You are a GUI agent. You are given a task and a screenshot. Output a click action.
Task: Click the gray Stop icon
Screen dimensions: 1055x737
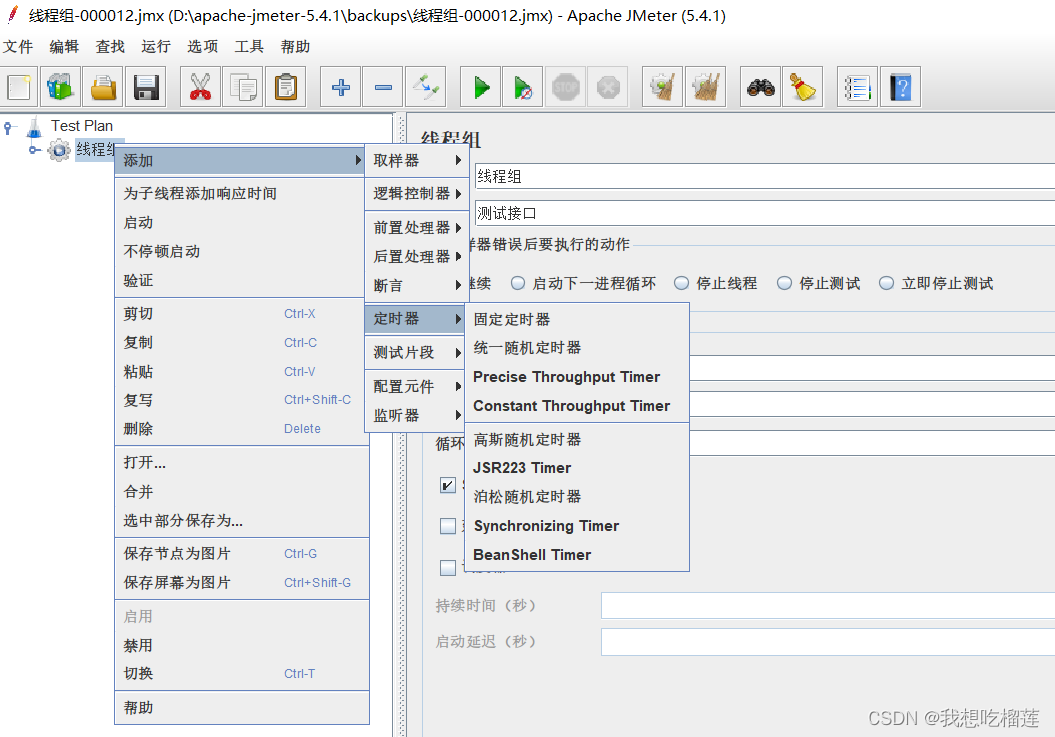coord(566,87)
